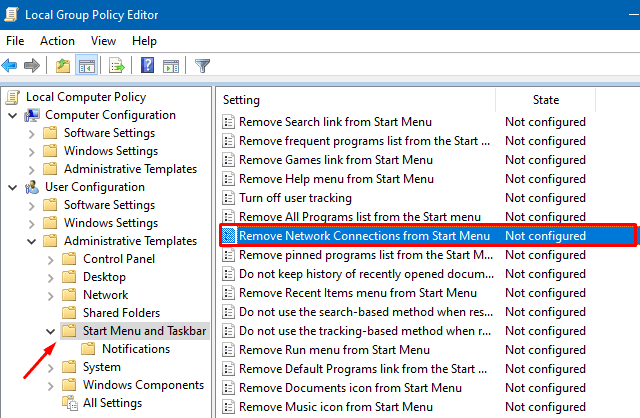Open Help via blue question mark icon
The width and height of the screenshot is (640, 418).
[147, 66]
